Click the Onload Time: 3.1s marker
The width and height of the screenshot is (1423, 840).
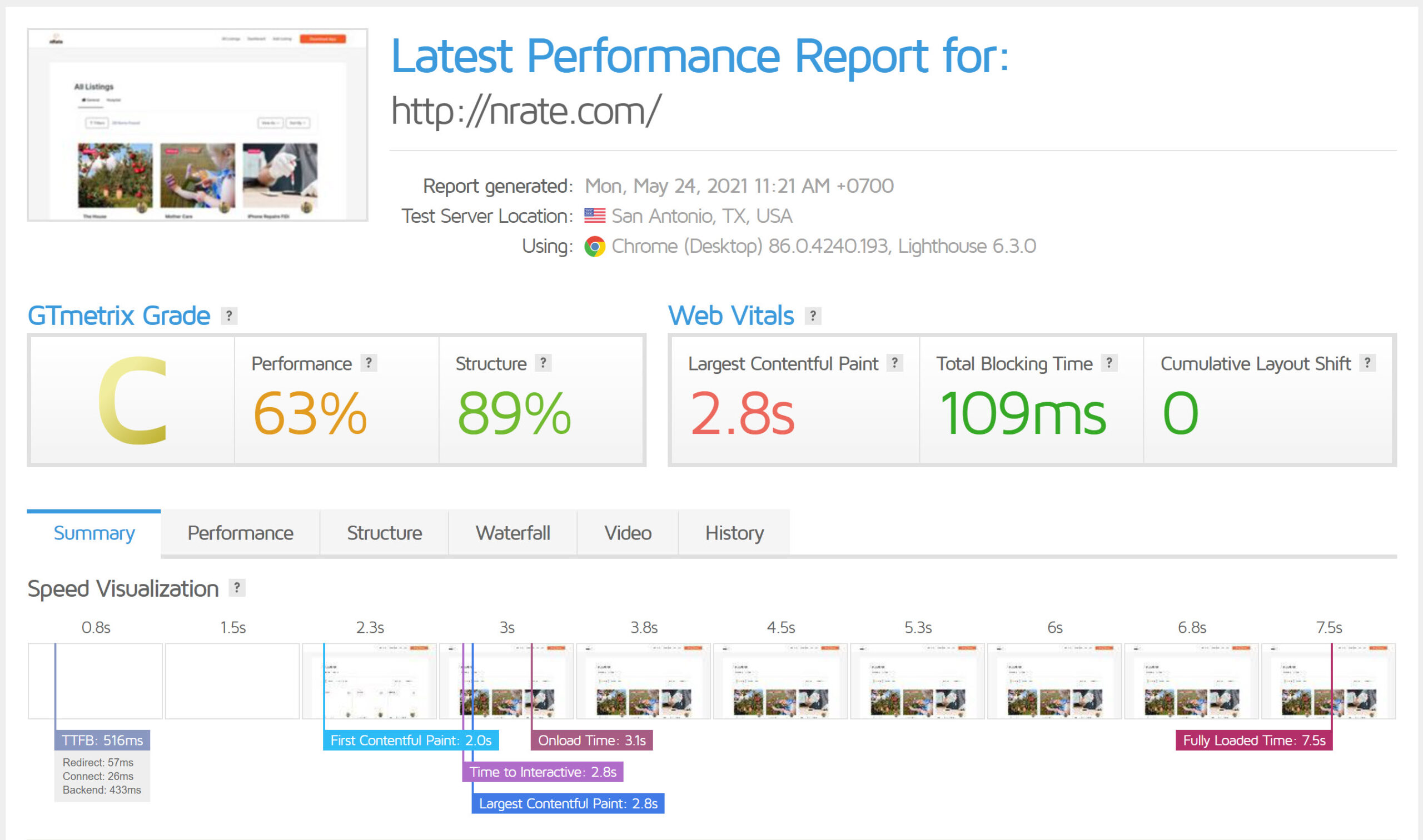[592, 741]
